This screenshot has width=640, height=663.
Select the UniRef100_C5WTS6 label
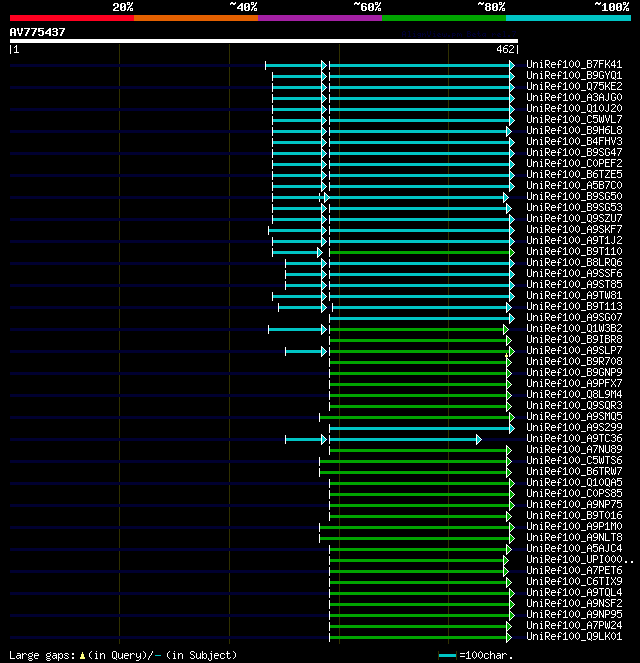[574, 460]
